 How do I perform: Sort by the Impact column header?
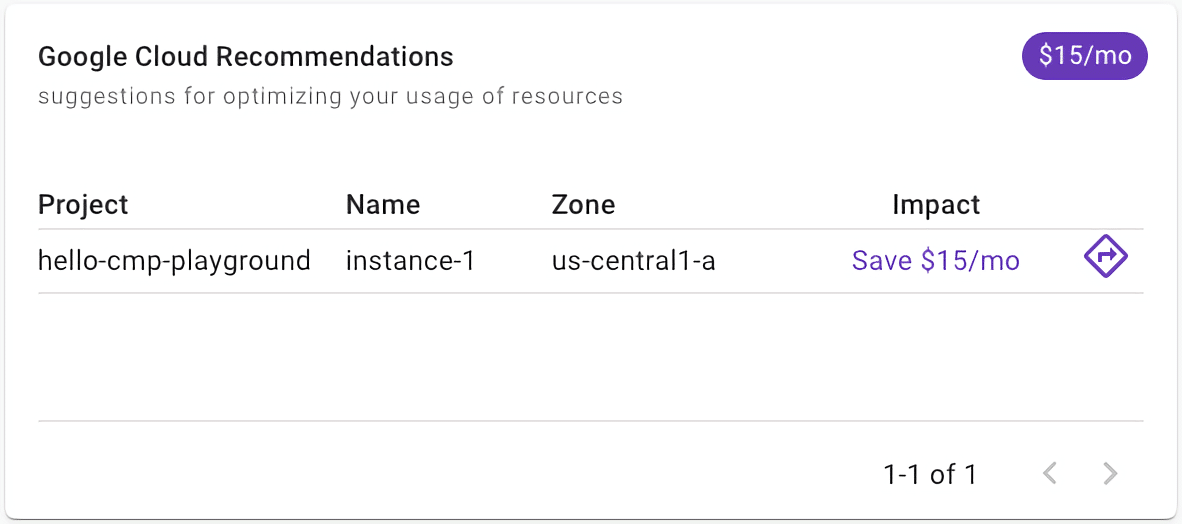[935, 205]
